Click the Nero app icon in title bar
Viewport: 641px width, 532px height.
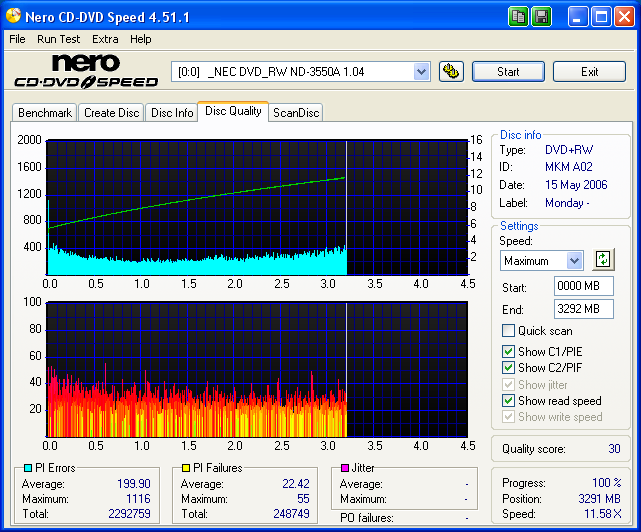(x=13, y=17)
